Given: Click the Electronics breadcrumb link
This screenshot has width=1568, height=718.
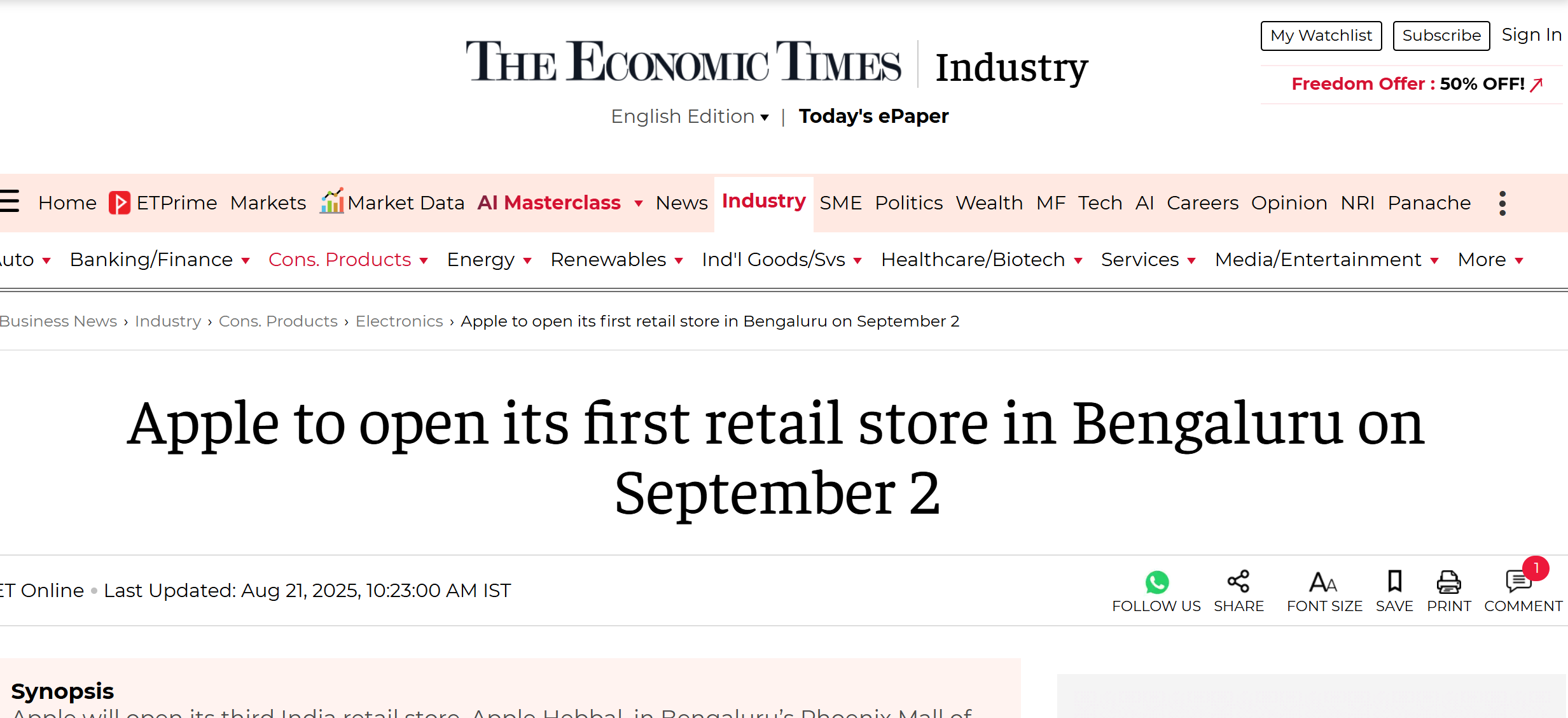Looking at the screenshot, I should tap(399, 321).
